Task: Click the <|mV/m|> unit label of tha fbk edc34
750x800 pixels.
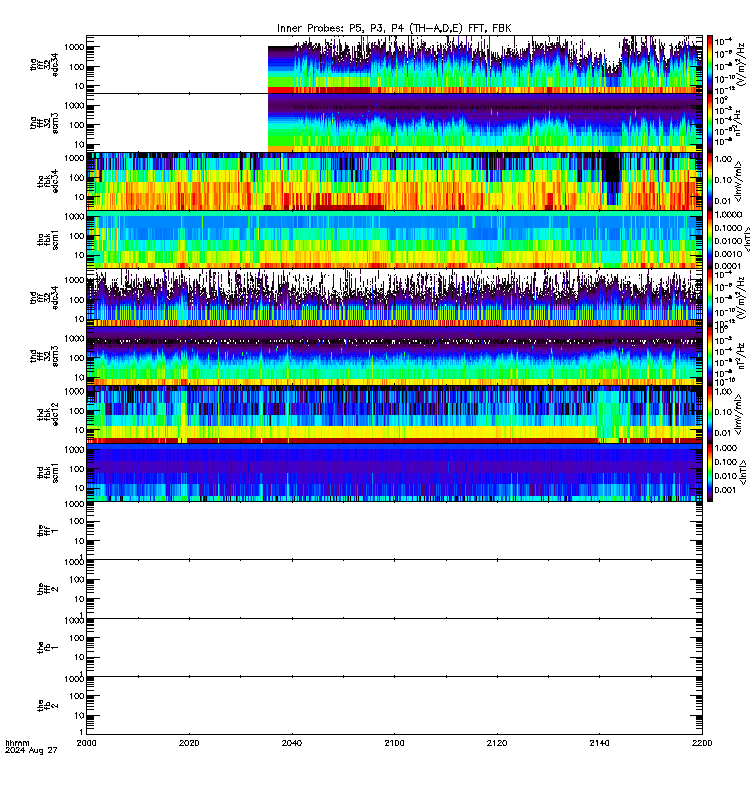Action: click(739, 181)
